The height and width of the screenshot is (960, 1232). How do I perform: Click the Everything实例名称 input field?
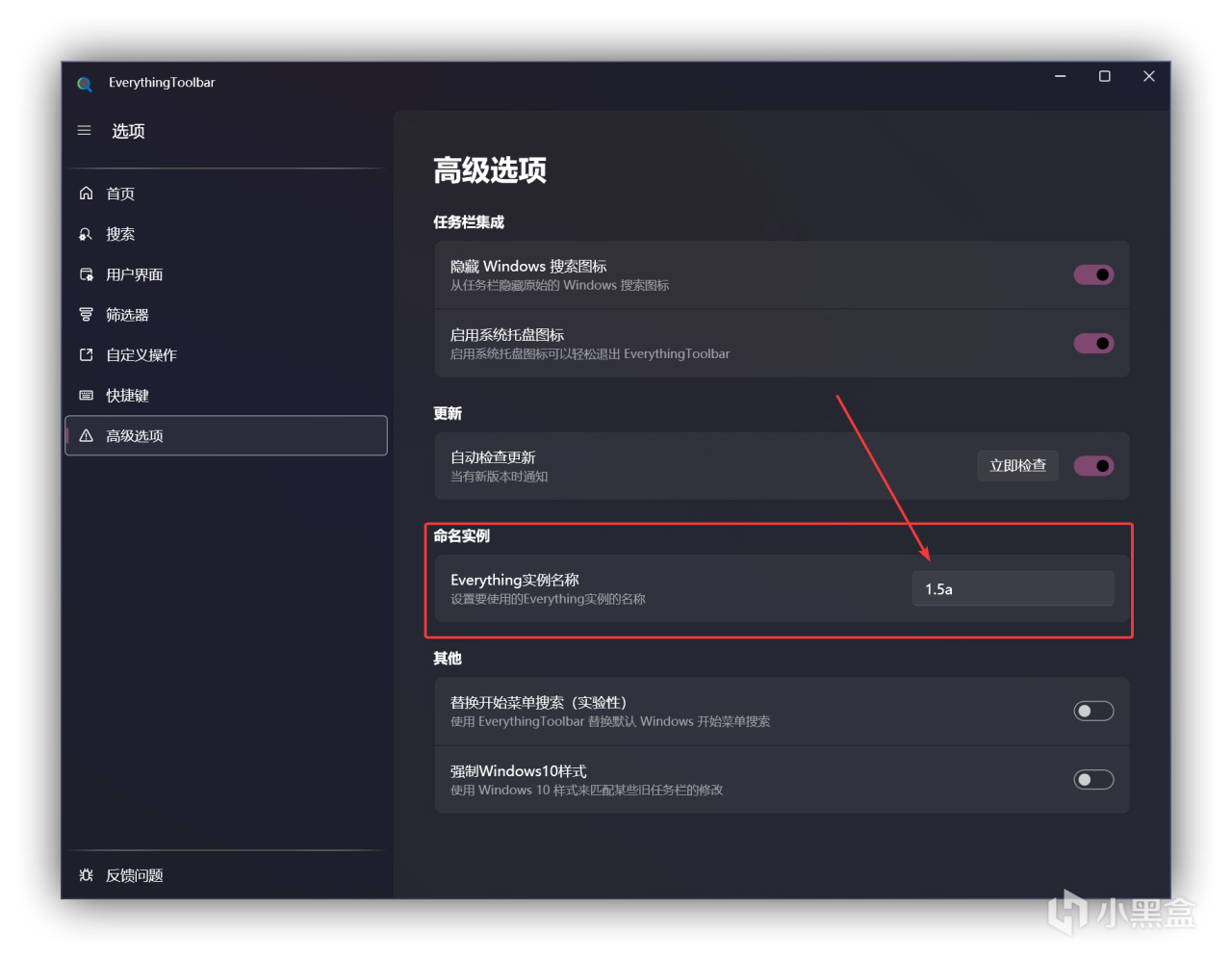[1013, 589]
